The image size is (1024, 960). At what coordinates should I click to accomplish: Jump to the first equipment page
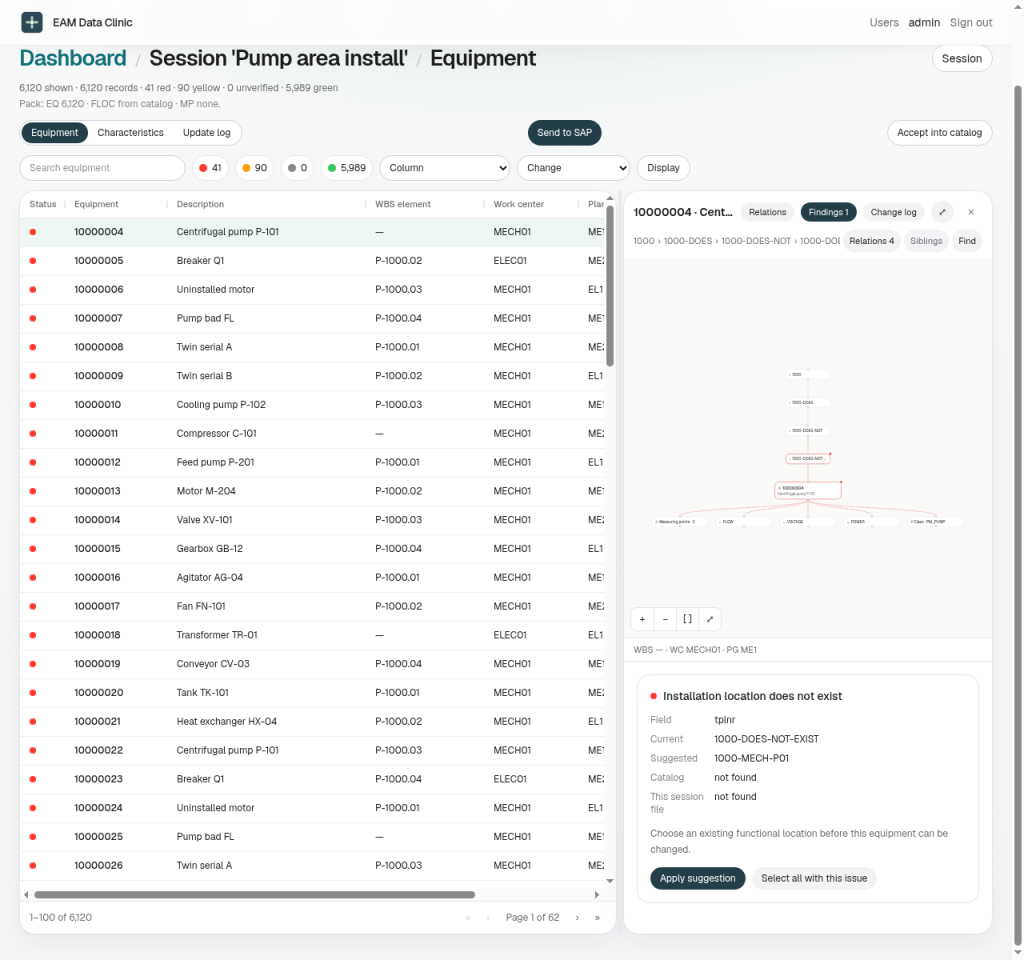click(x=468, y=918)
